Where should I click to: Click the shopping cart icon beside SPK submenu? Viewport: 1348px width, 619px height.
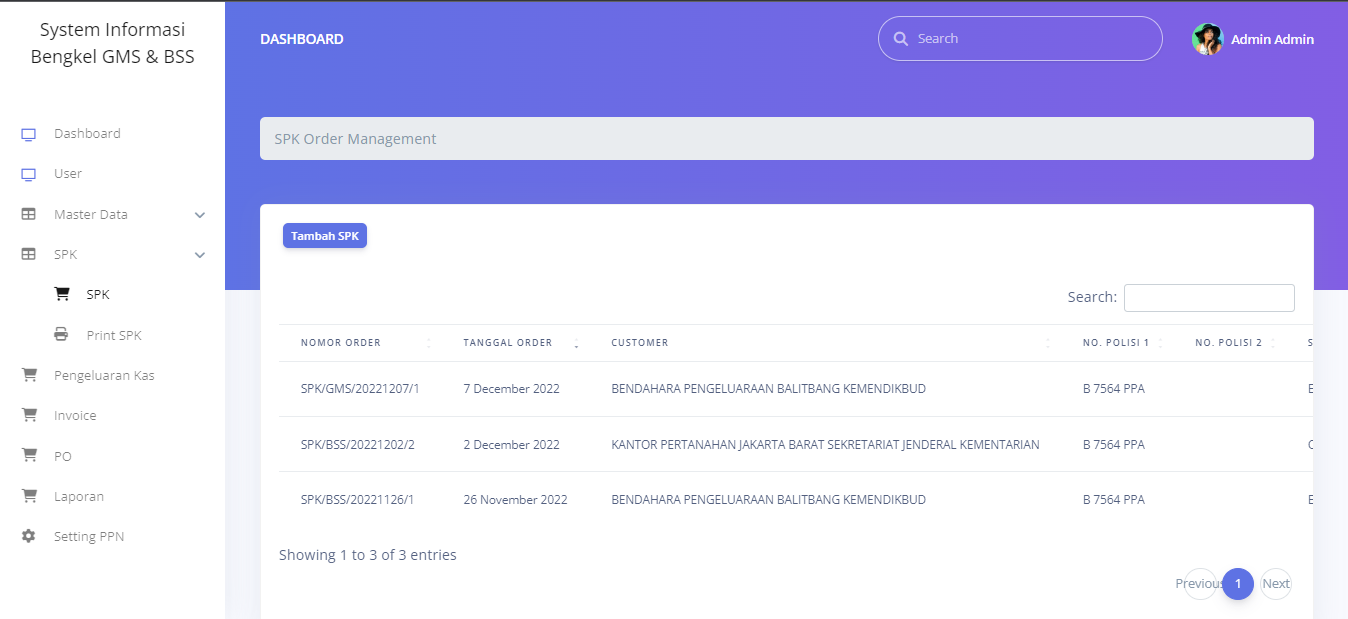(62, 294)
